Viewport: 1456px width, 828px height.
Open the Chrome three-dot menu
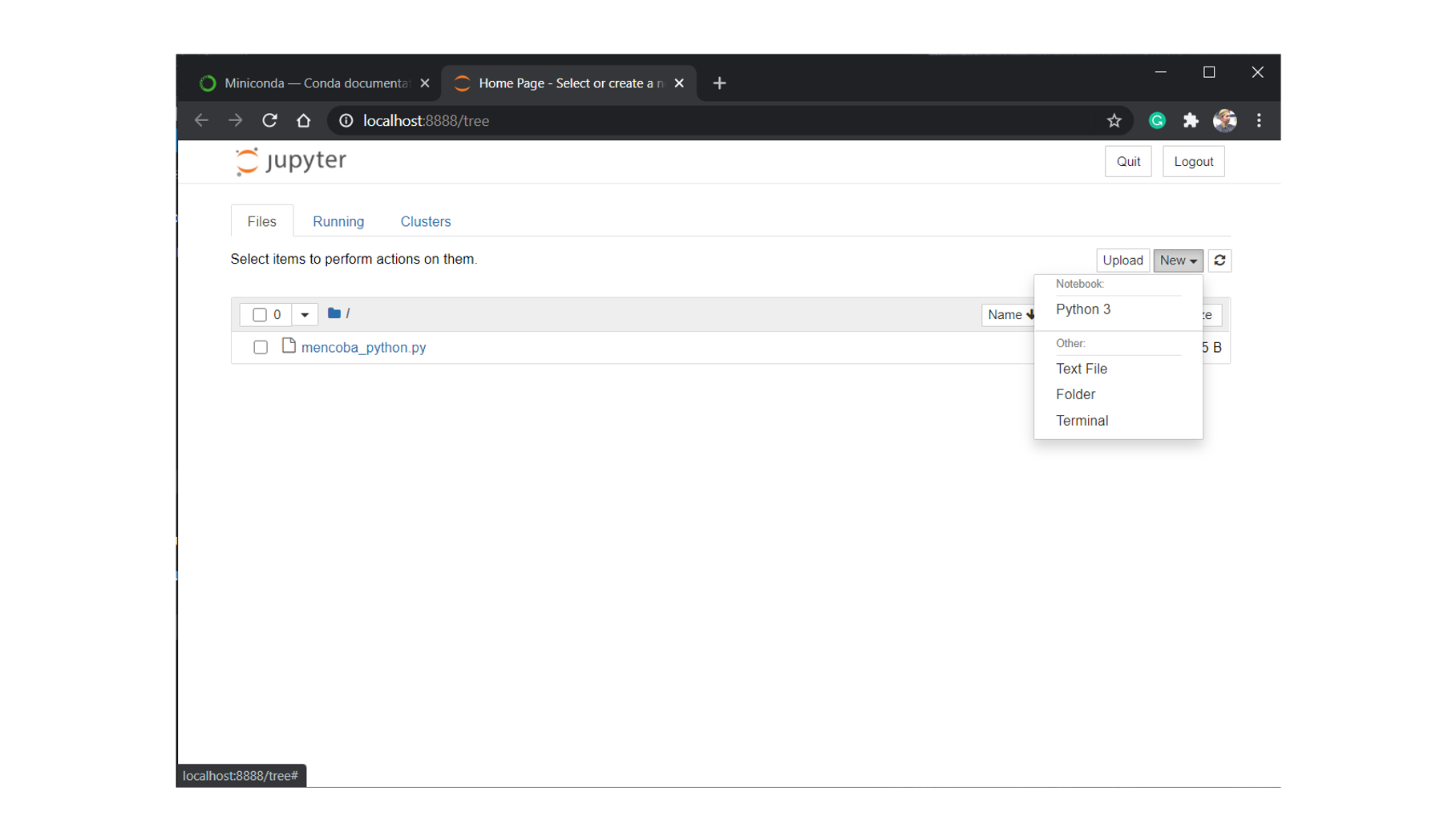point(1259,120)
